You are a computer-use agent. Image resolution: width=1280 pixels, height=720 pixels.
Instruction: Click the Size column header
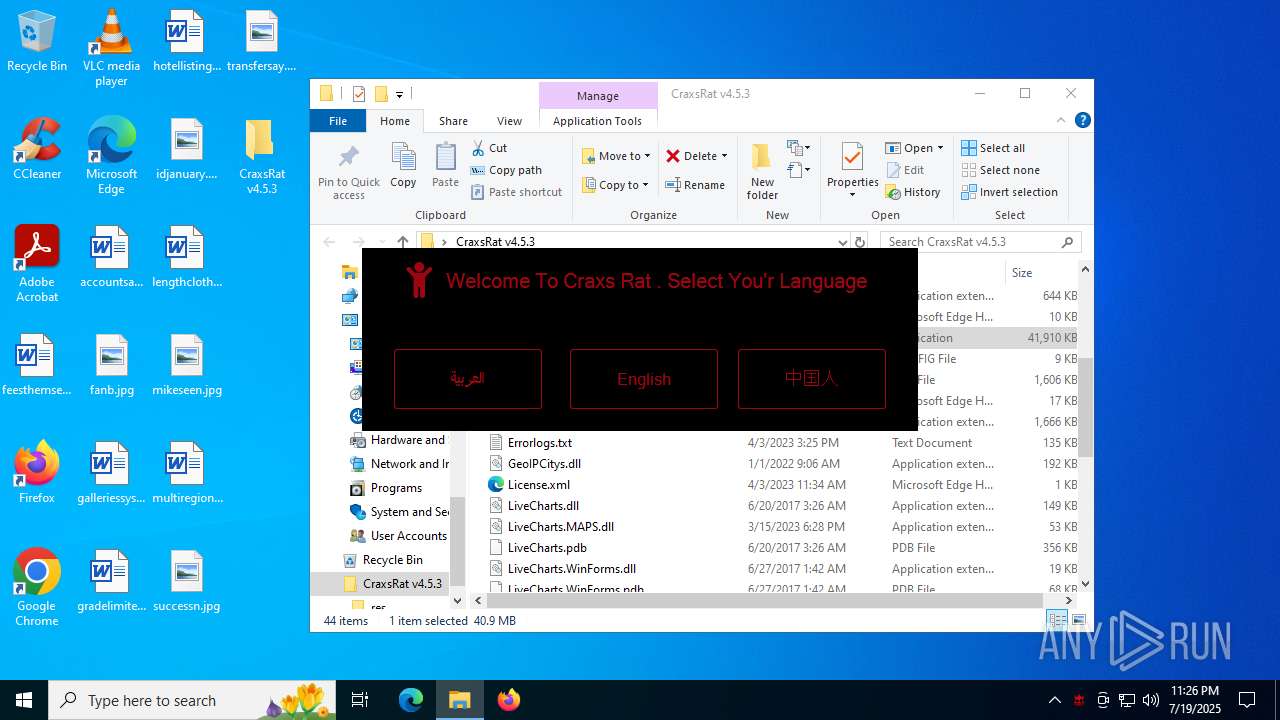point(1022,272)
